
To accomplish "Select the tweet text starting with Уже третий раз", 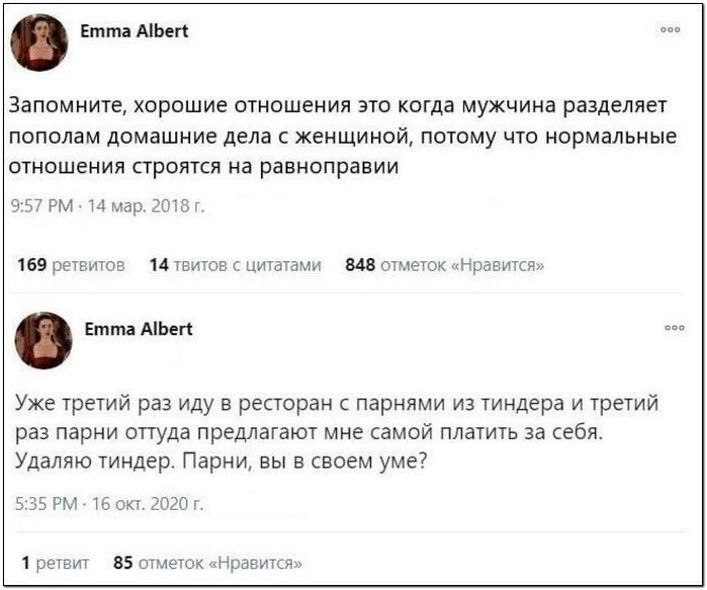I will click(x=337, y=432).
